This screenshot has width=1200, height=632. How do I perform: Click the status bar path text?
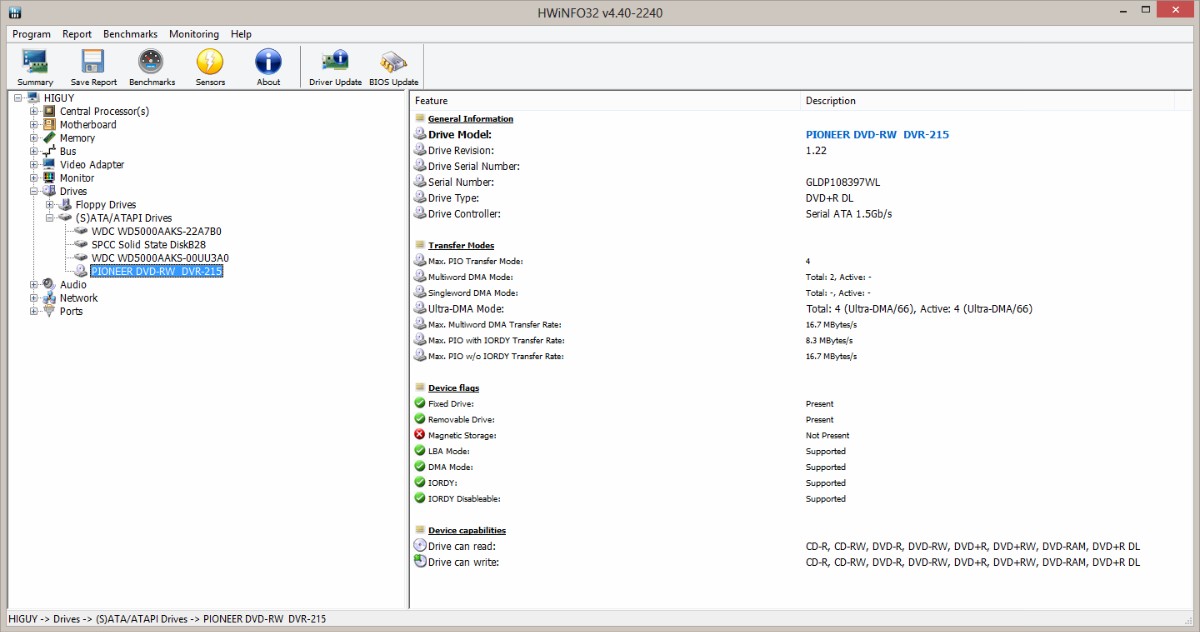pyautogui.click(x=167, y=619)
